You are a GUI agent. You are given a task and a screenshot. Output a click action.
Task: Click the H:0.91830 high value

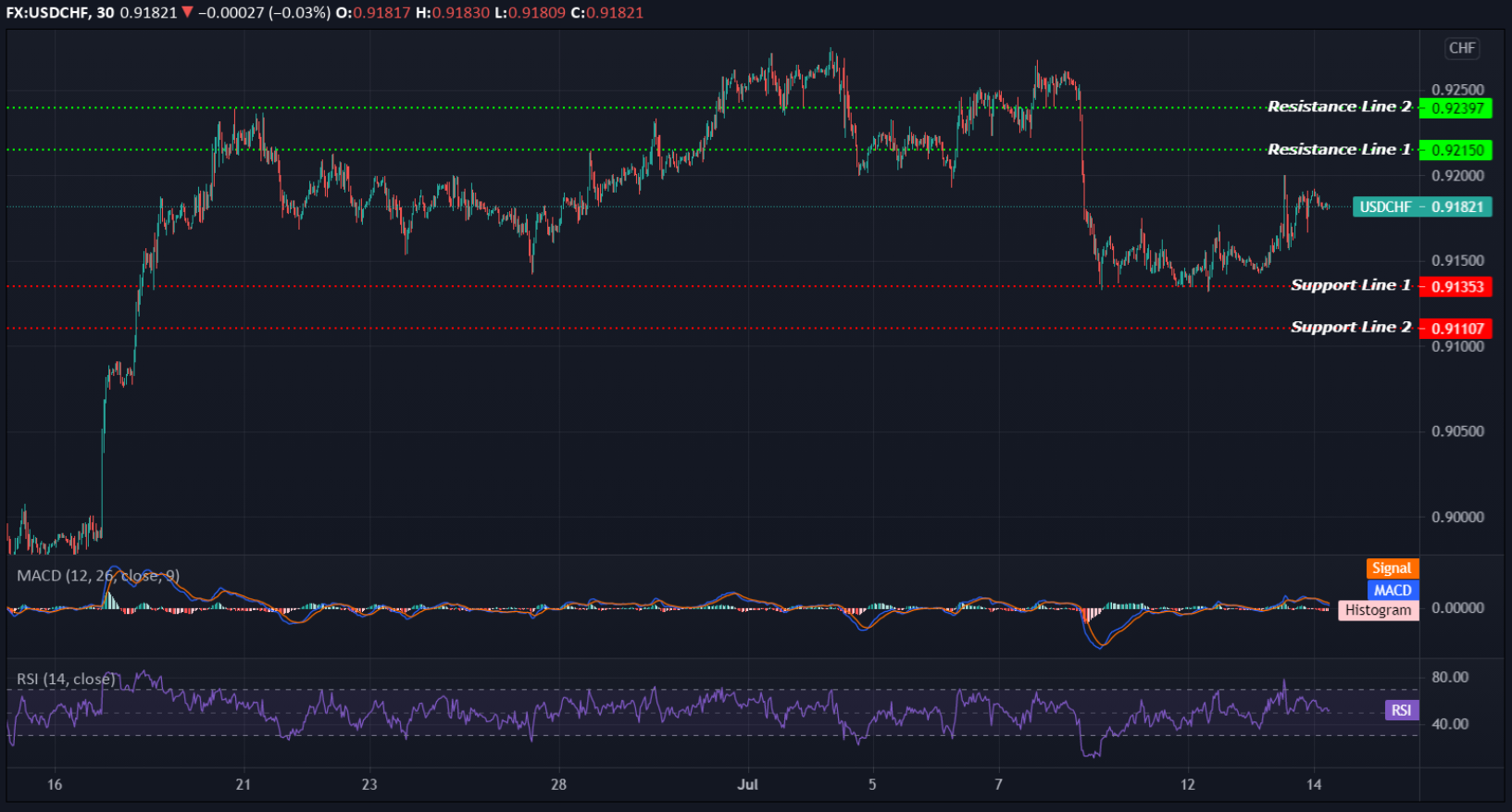[452, 13]
